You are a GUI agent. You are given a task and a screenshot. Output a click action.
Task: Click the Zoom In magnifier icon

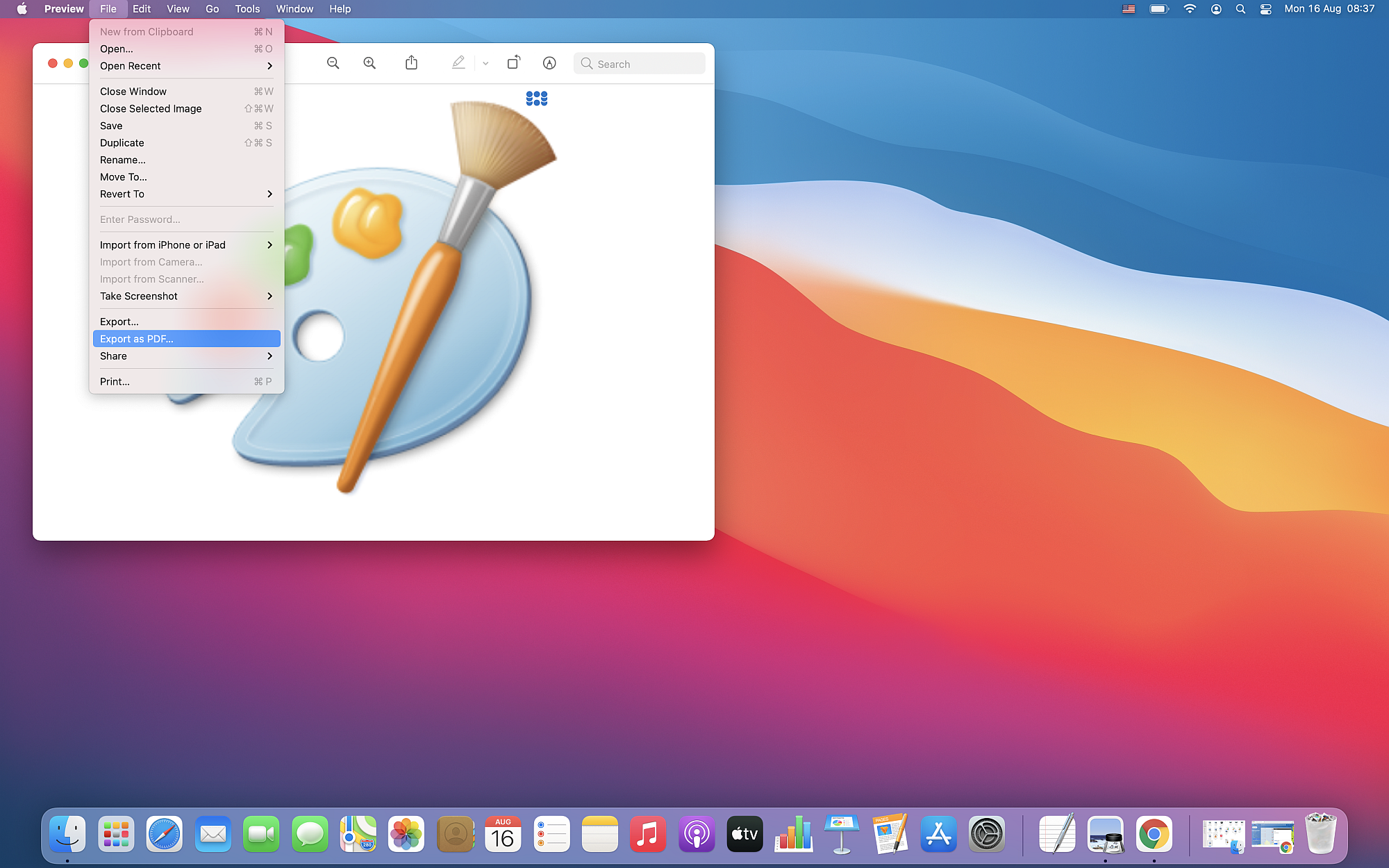pyautogui.click(x=369, y=63)
